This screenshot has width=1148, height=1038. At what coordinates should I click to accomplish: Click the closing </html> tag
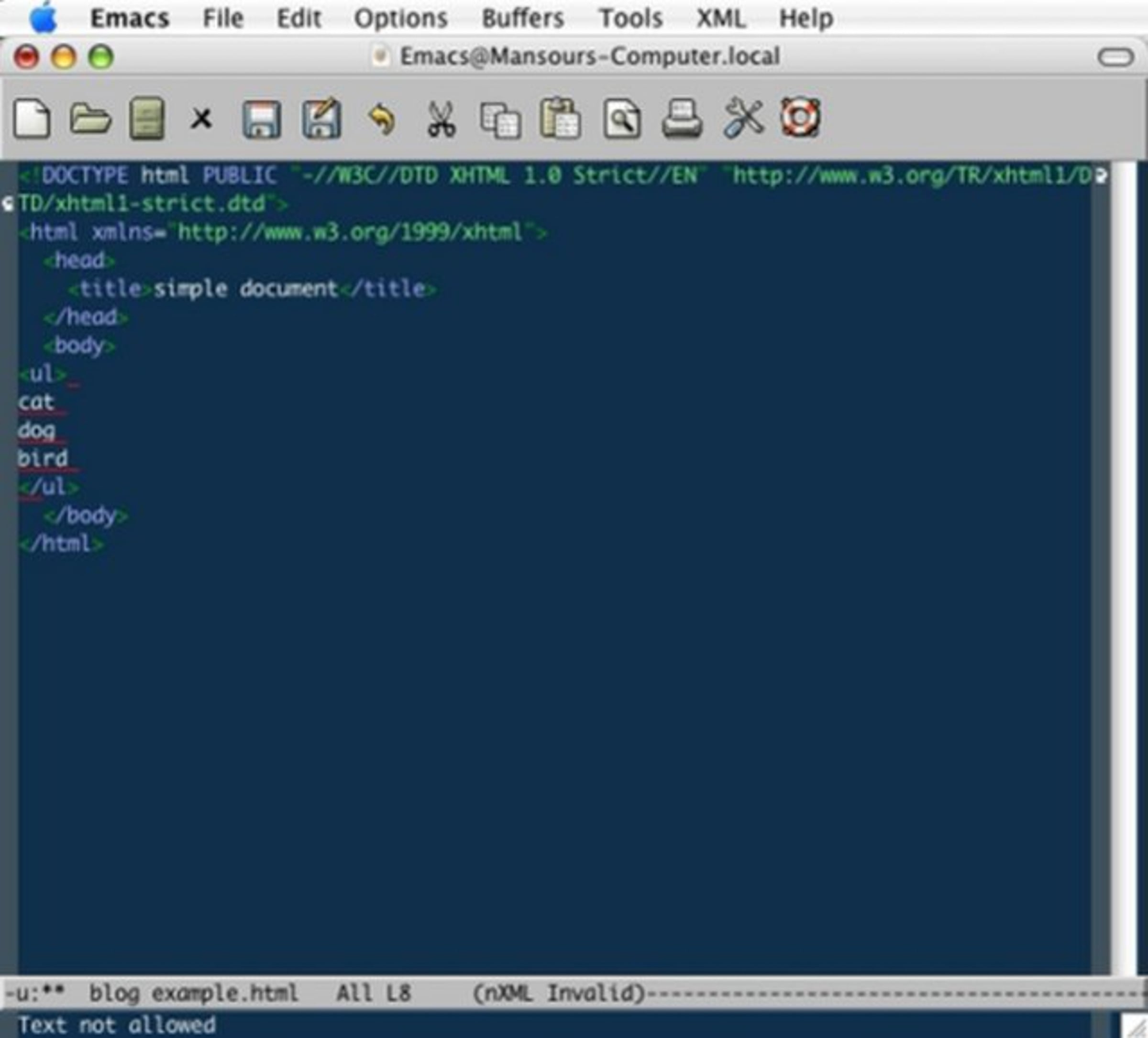coord(61,544)
